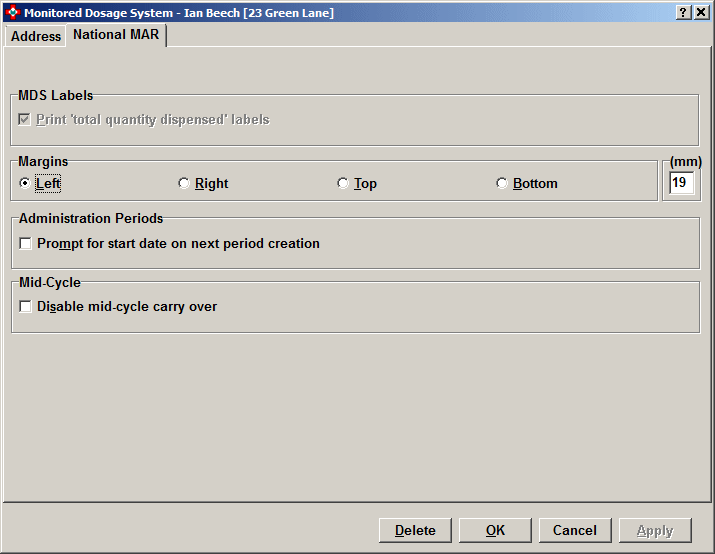
Task: Check Disable mid-cycle carry over
Action: (x=26, y=307)
